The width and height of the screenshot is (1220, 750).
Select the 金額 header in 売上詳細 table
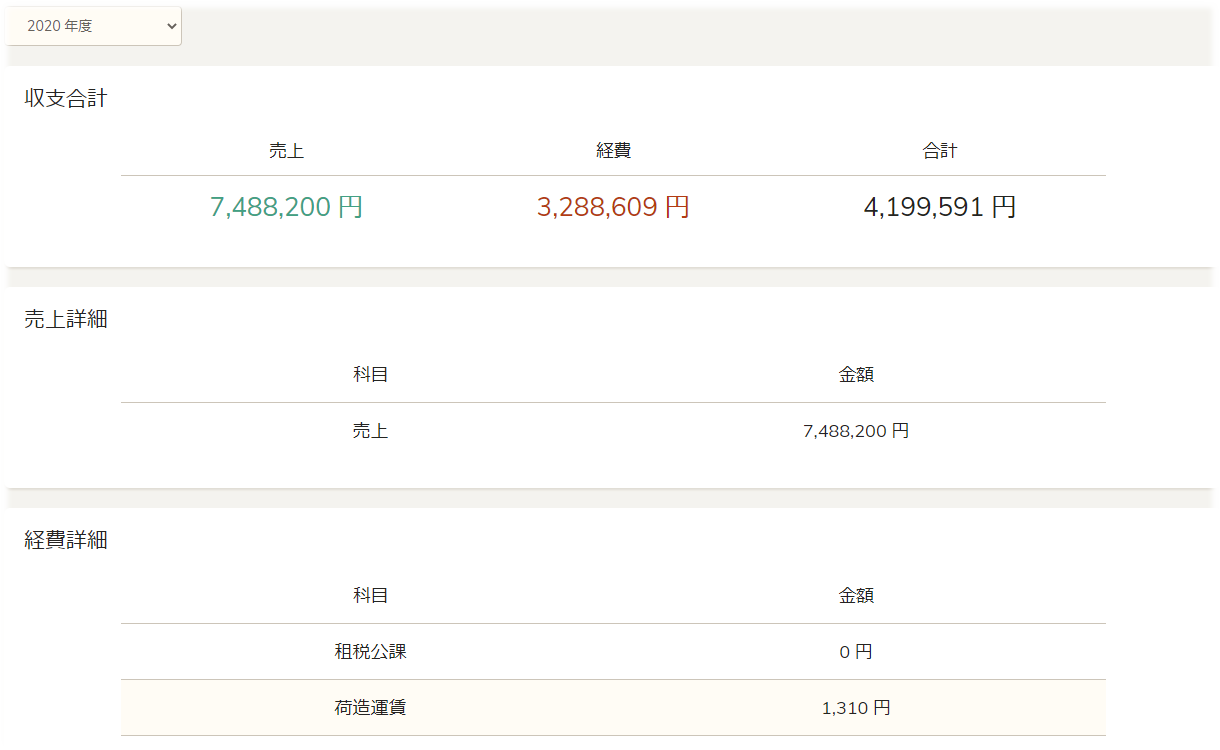pos(856,375)
